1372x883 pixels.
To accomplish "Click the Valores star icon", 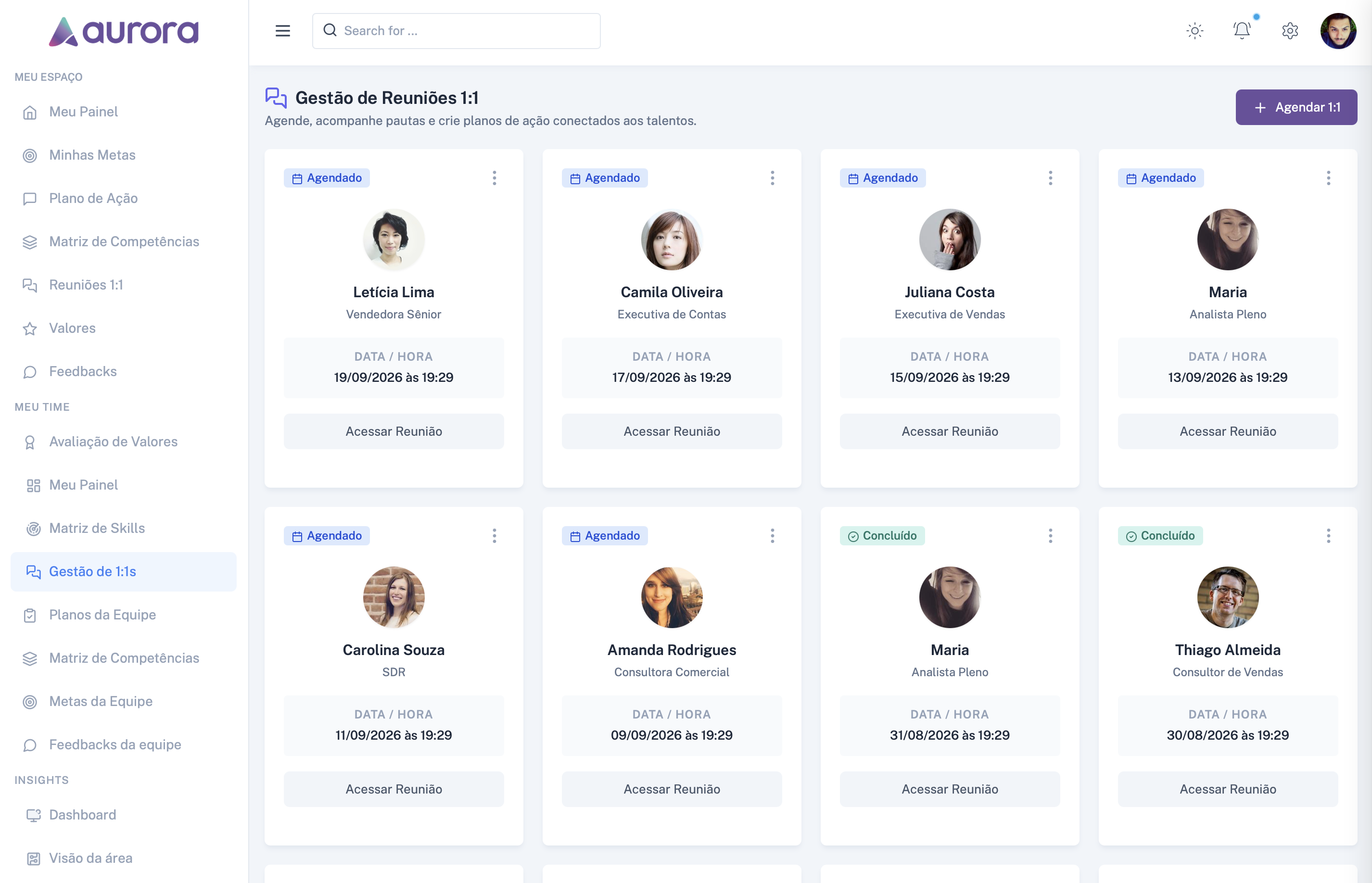I will [30, 328].
